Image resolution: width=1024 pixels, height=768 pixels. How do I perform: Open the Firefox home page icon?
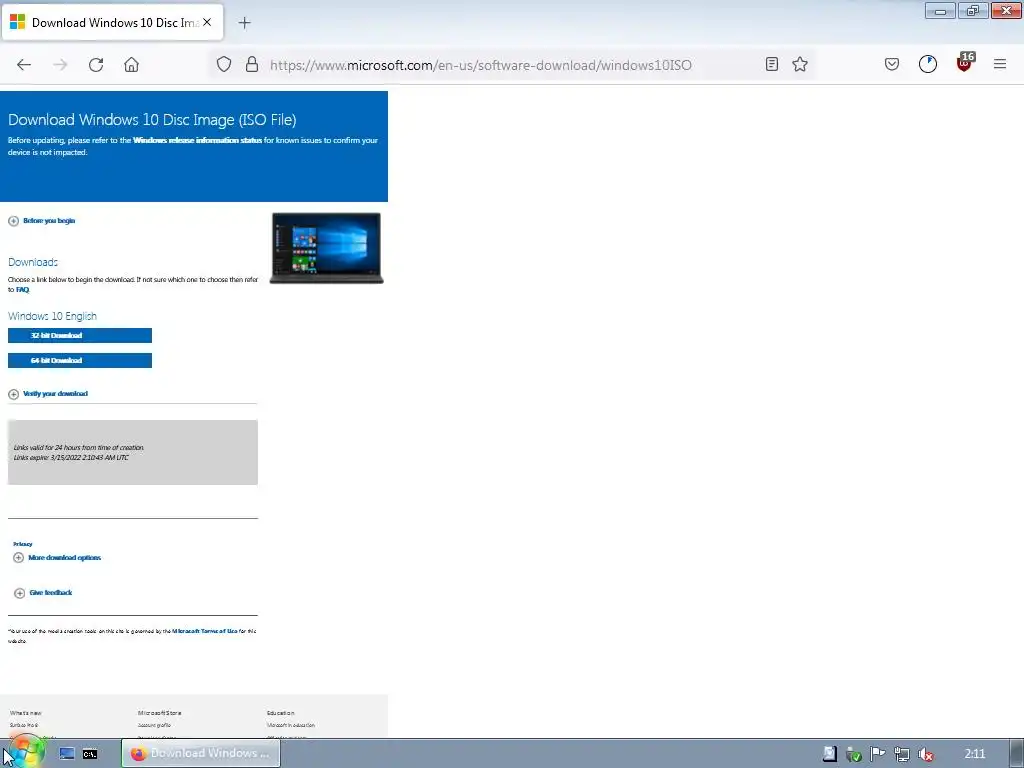pos(131,65)
